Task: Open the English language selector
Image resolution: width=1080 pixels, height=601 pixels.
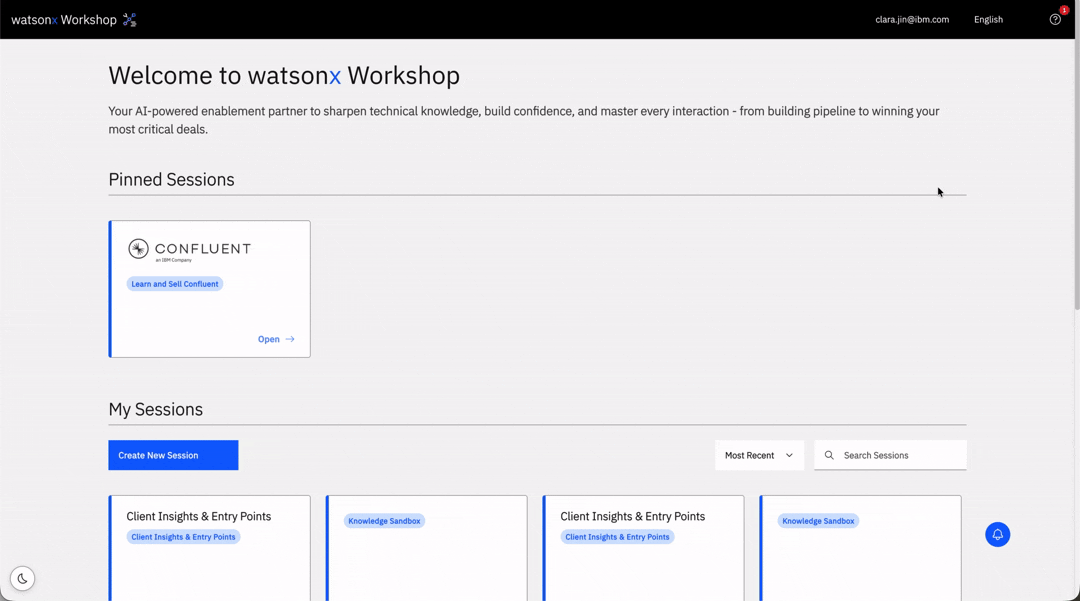Action: tap(988, 19)
